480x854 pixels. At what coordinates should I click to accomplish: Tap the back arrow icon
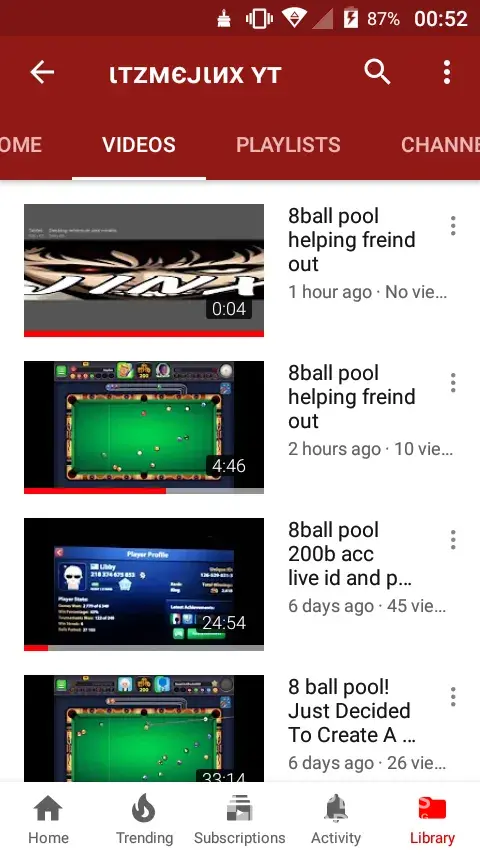click(x=42, y=72)
